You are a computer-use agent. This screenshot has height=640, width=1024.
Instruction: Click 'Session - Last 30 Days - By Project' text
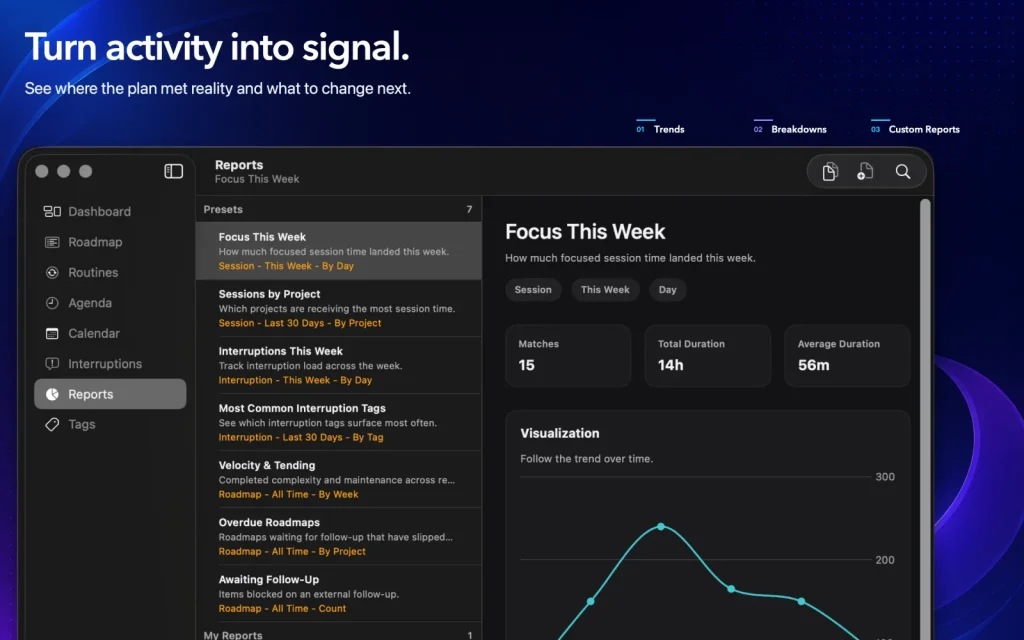click(x=300, y=323)
